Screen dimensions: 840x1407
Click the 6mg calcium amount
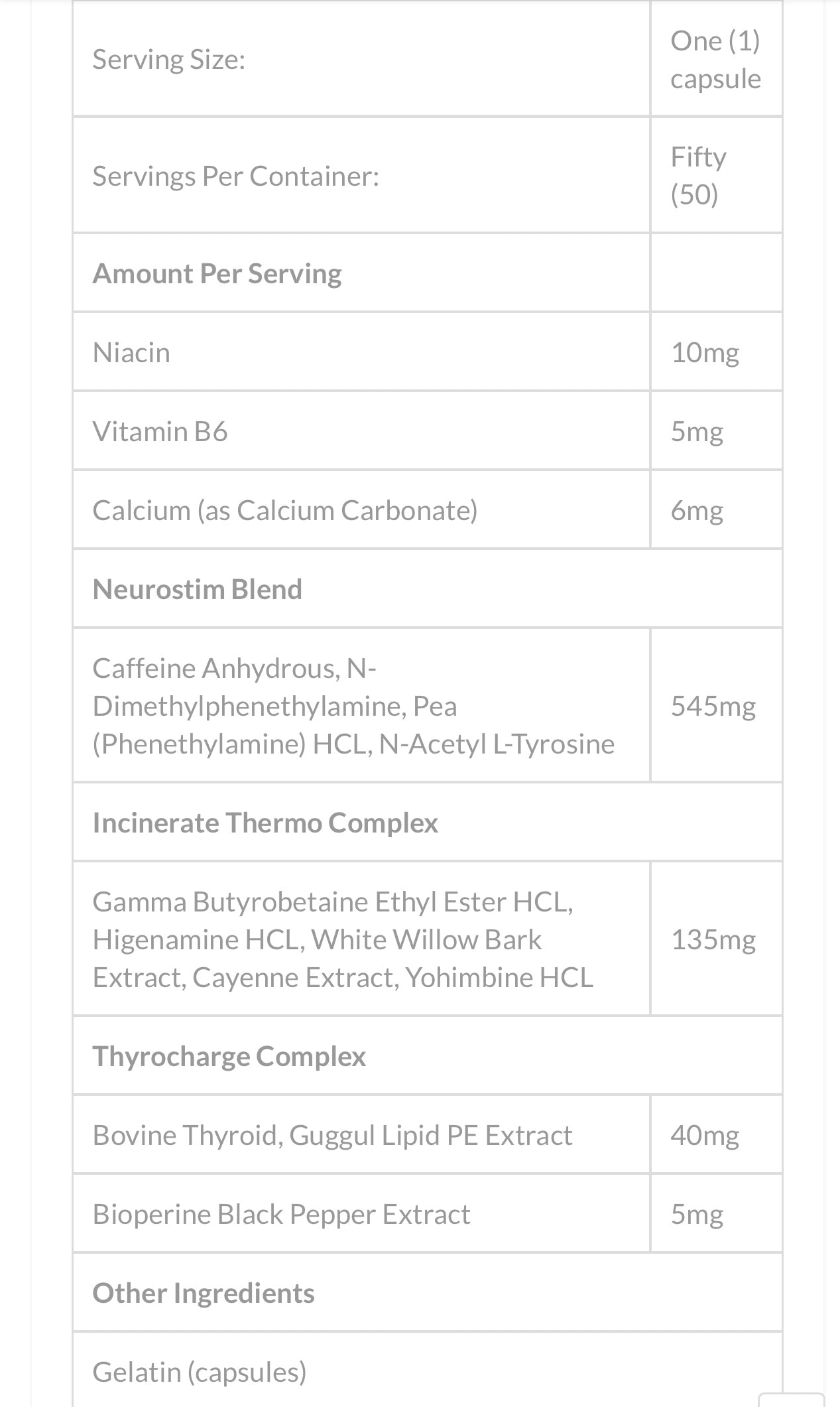click(x=697, y=510)
